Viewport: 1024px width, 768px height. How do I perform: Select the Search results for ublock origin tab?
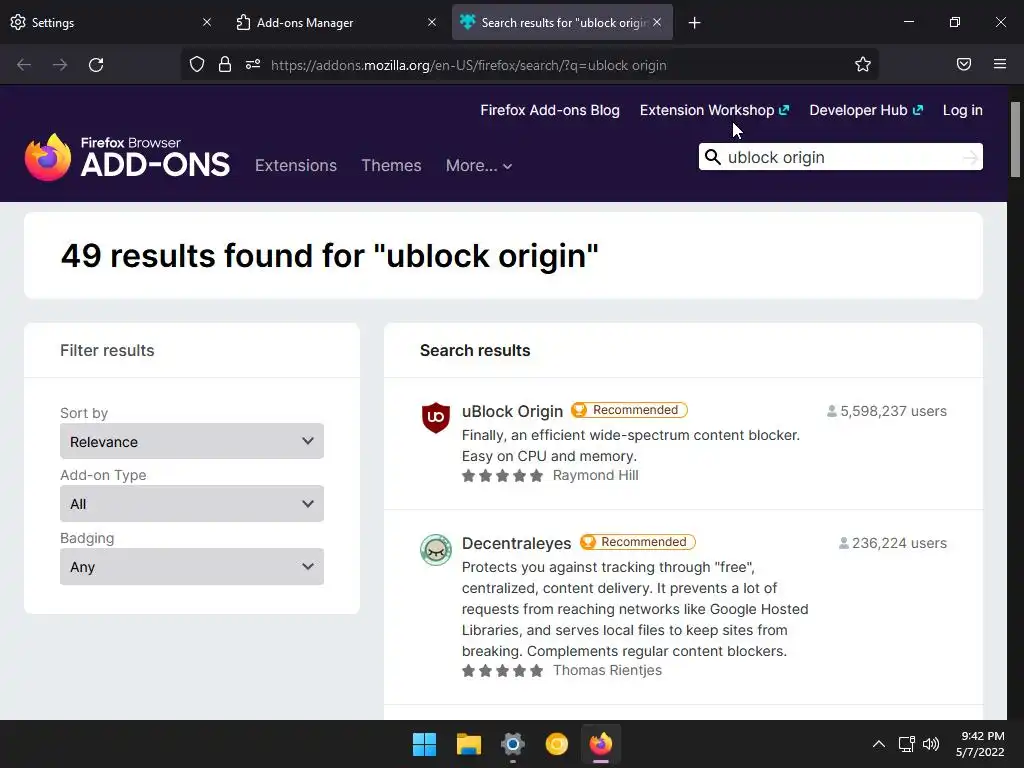(x=562, y=22)
